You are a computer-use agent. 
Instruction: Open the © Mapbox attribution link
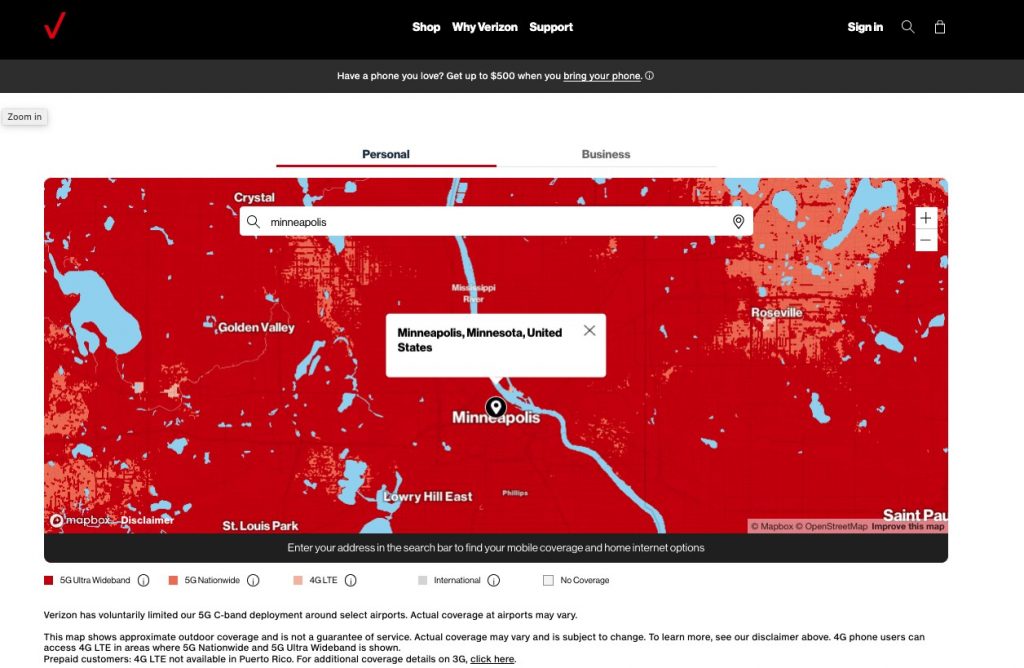tap(772, 526)
